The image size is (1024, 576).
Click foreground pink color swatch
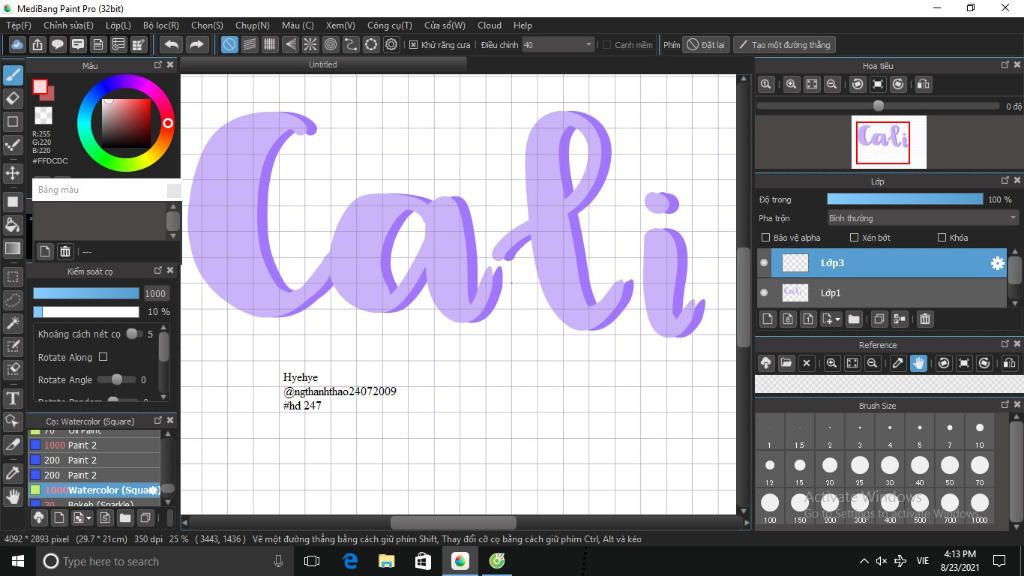[40, 87]
